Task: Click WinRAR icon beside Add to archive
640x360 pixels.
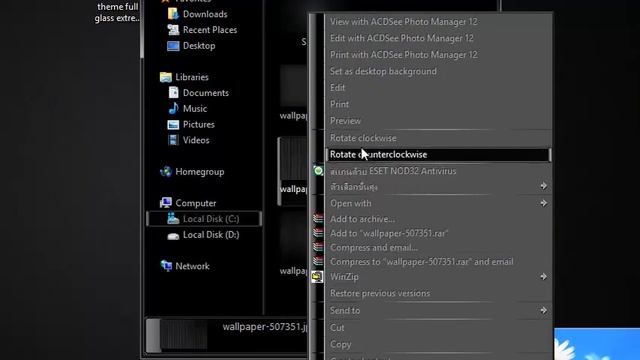Action: coord(318,218)
